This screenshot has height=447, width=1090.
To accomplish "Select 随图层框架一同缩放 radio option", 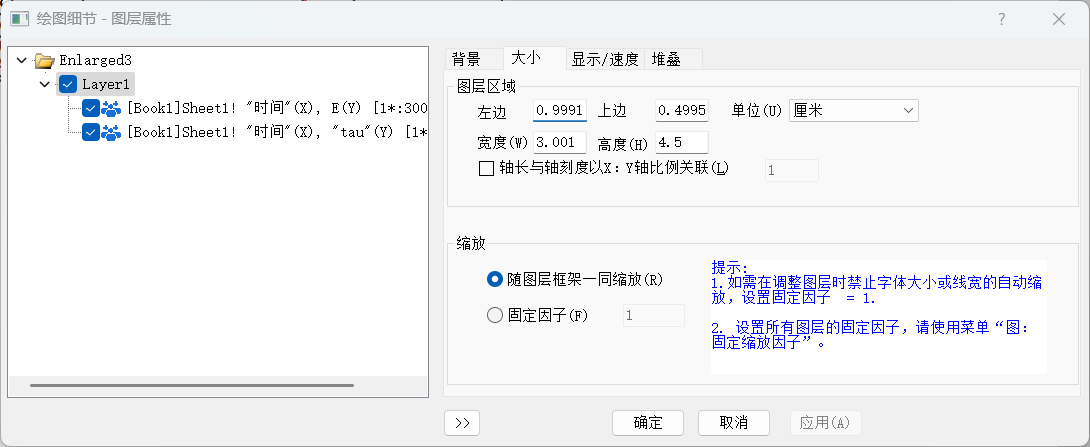I will click(x=495, y=279).
